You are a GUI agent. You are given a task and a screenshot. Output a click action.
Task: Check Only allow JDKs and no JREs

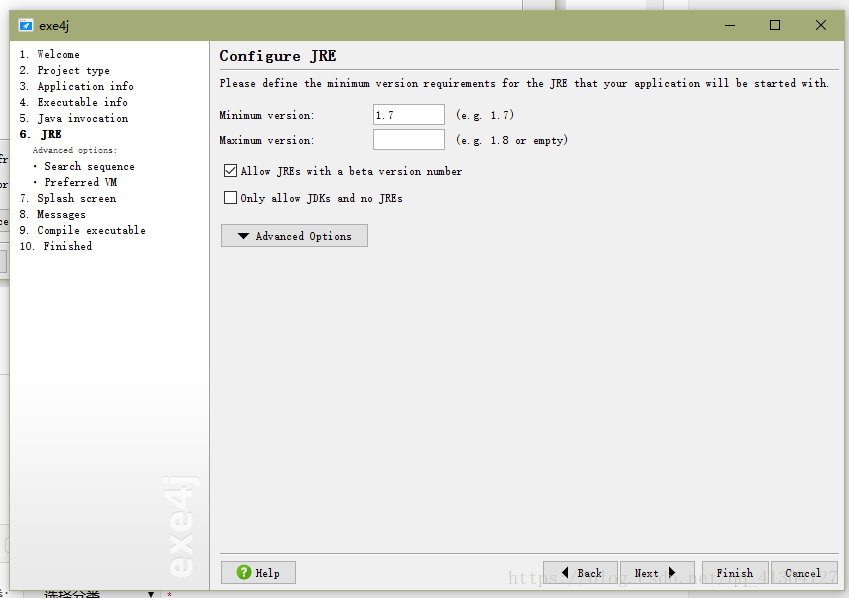click(230, 198)
